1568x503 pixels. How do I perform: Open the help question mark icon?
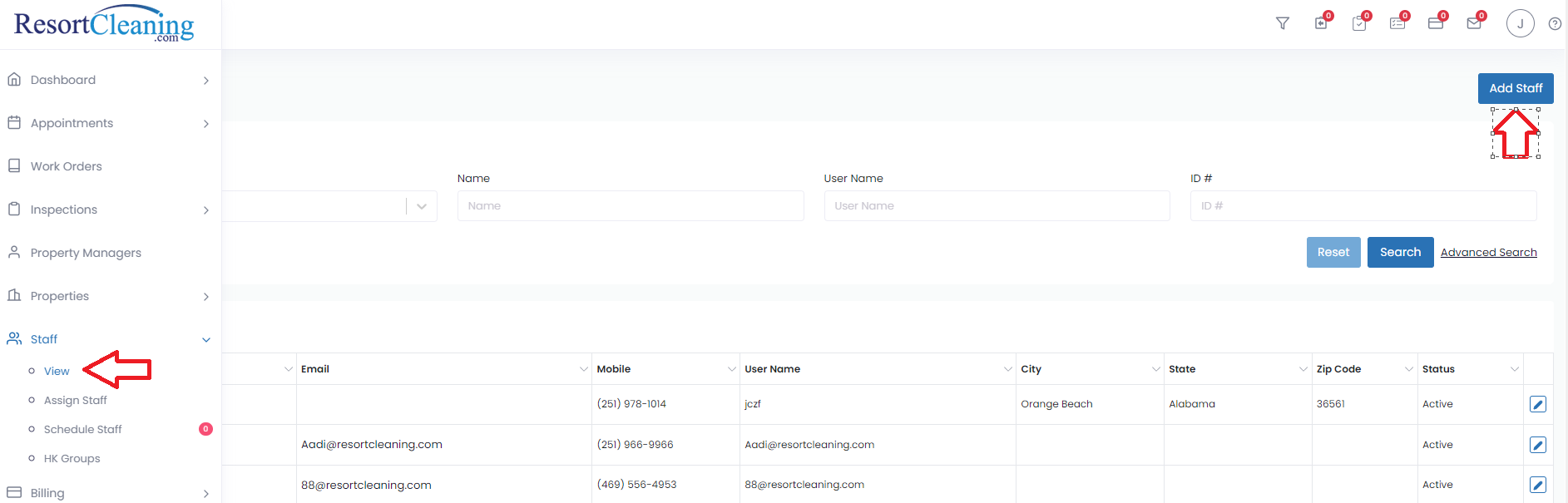1555,23
